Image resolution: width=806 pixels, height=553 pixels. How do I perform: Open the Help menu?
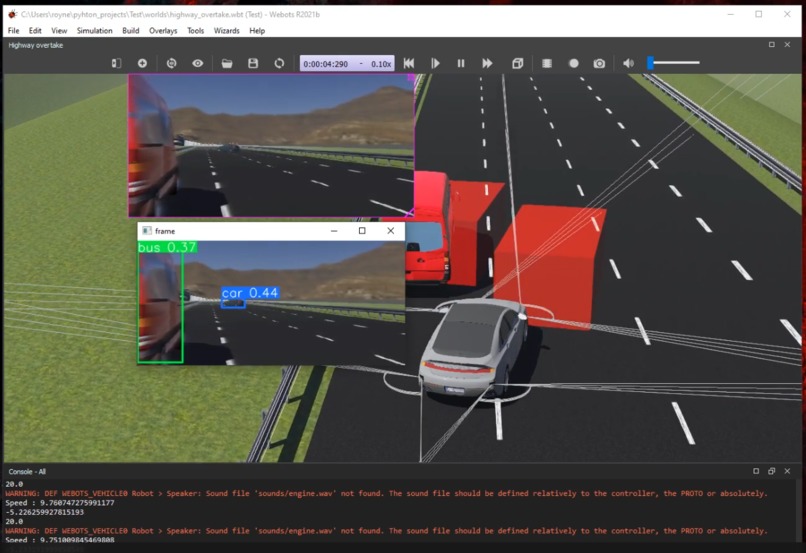pos(257,31)
